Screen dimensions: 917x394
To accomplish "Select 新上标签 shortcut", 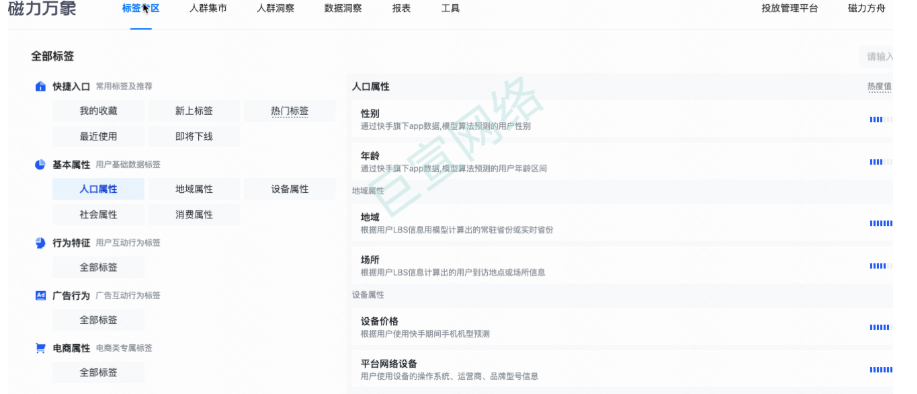I will [x=194, y=111].
